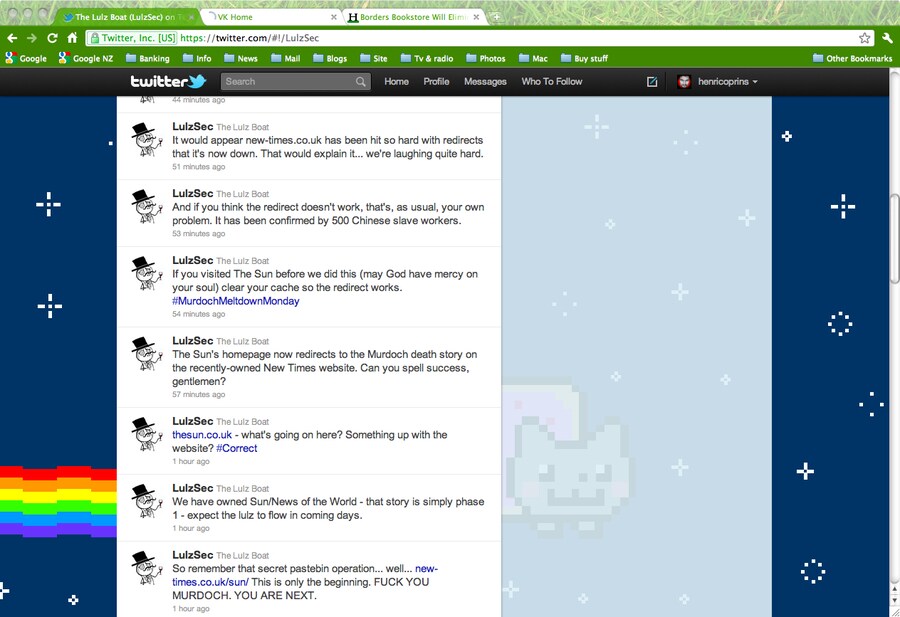Image resolution: width=900 pixels, height=617 pixels.
Task: Open the '54 minutes ago' timestamp link
Action: [x=199, y=314]
